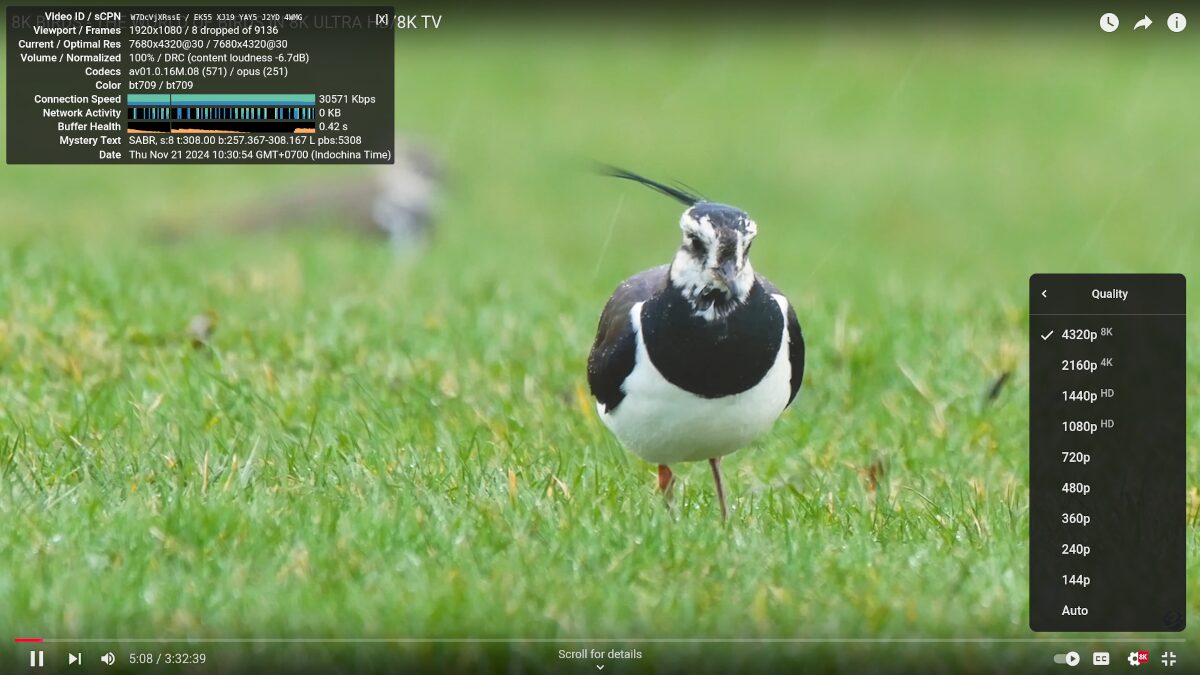Click the Connection Speed graph

[221, 99]
